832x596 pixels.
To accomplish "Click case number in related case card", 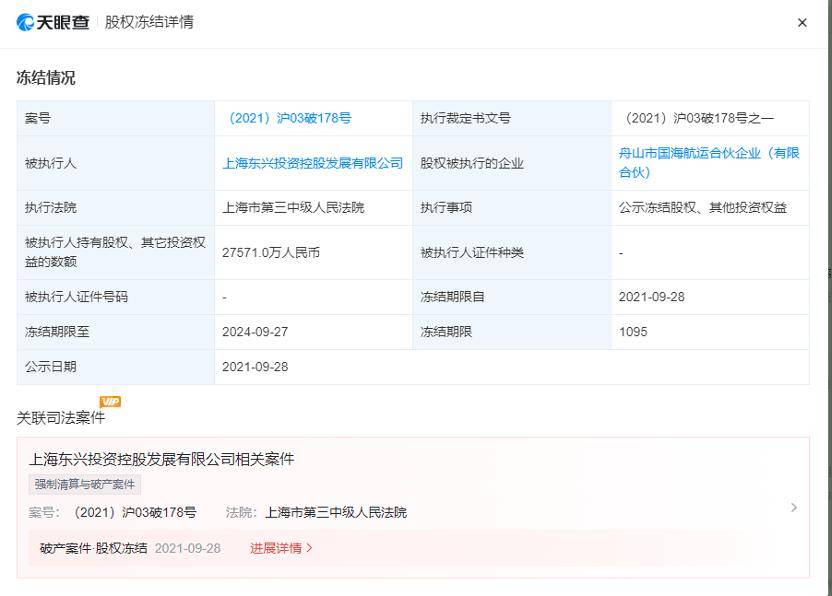I will (135, 512).
